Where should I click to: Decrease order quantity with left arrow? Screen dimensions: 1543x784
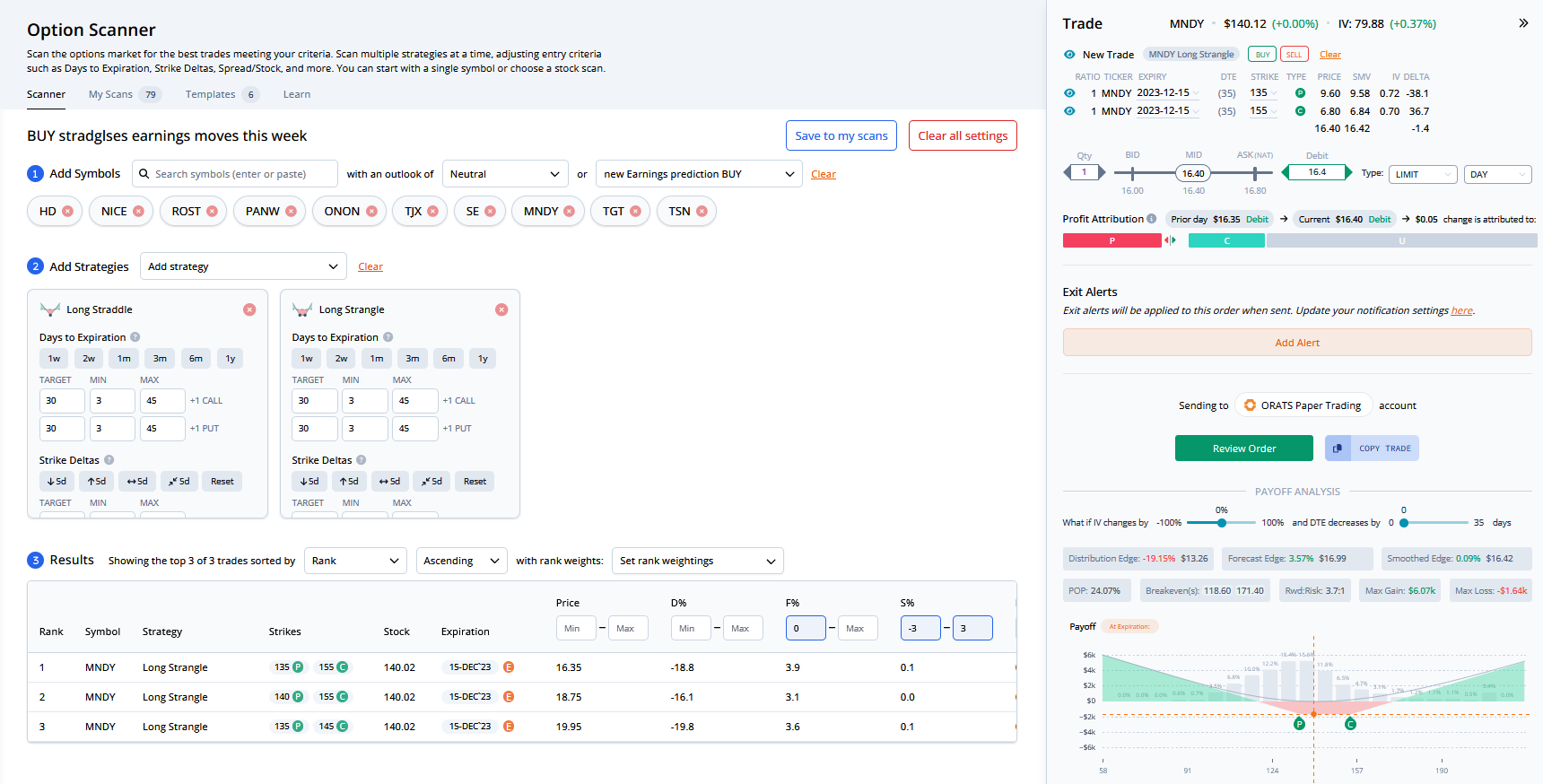(1068, 172)
